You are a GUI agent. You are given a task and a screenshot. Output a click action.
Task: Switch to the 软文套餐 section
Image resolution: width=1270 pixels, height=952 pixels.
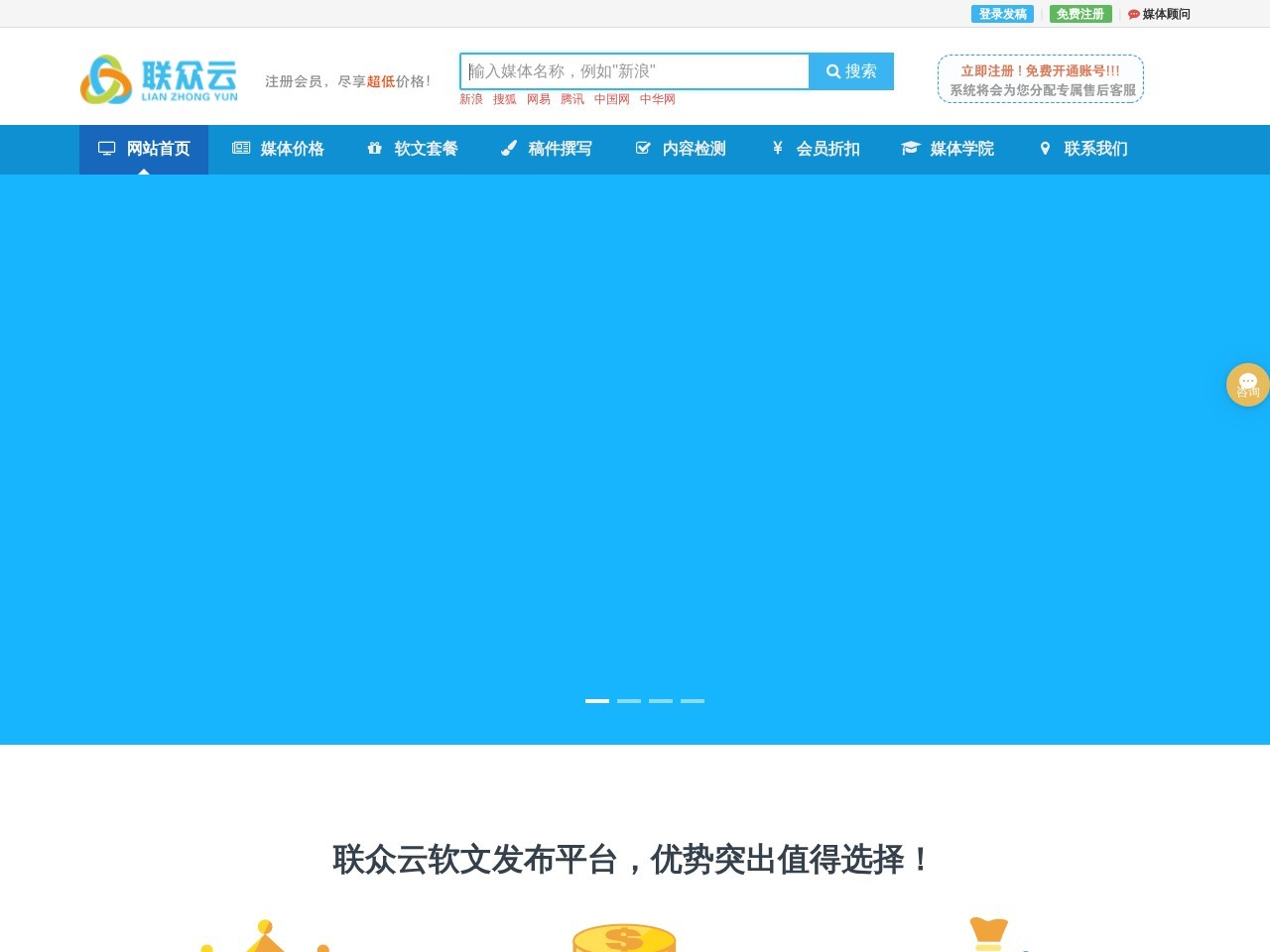pos(425,149)
